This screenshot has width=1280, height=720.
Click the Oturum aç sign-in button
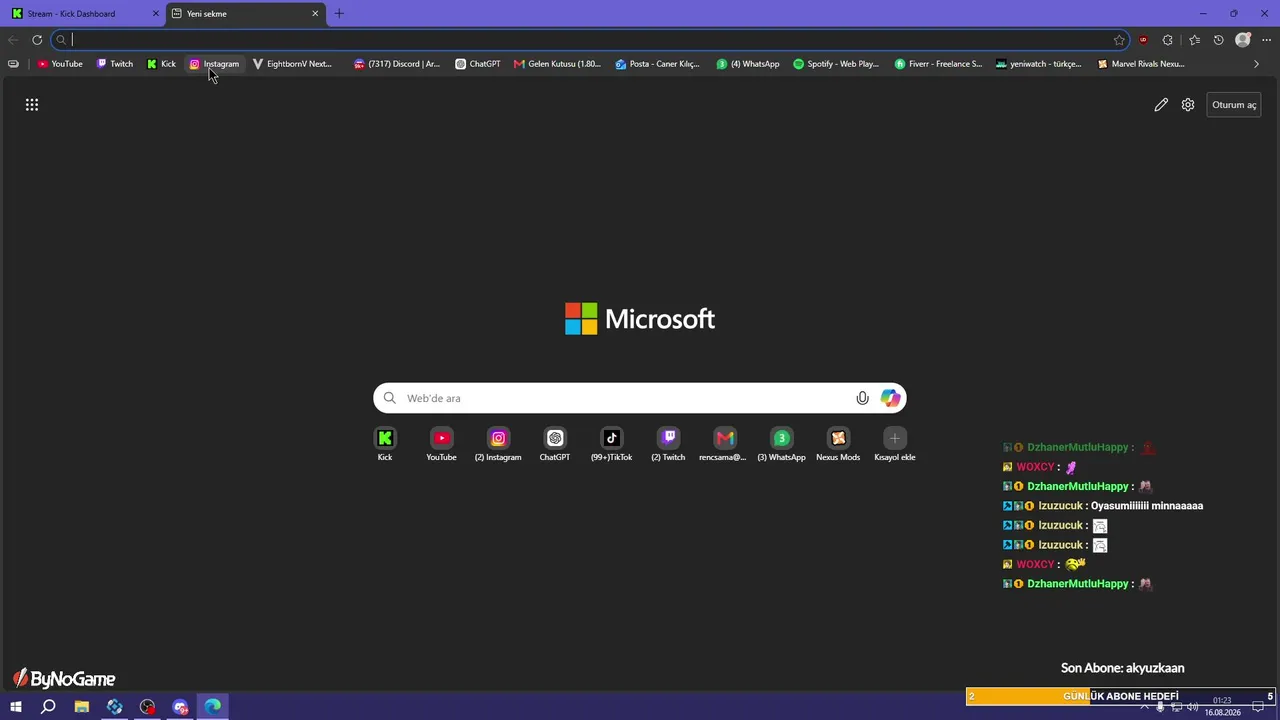1234,105
